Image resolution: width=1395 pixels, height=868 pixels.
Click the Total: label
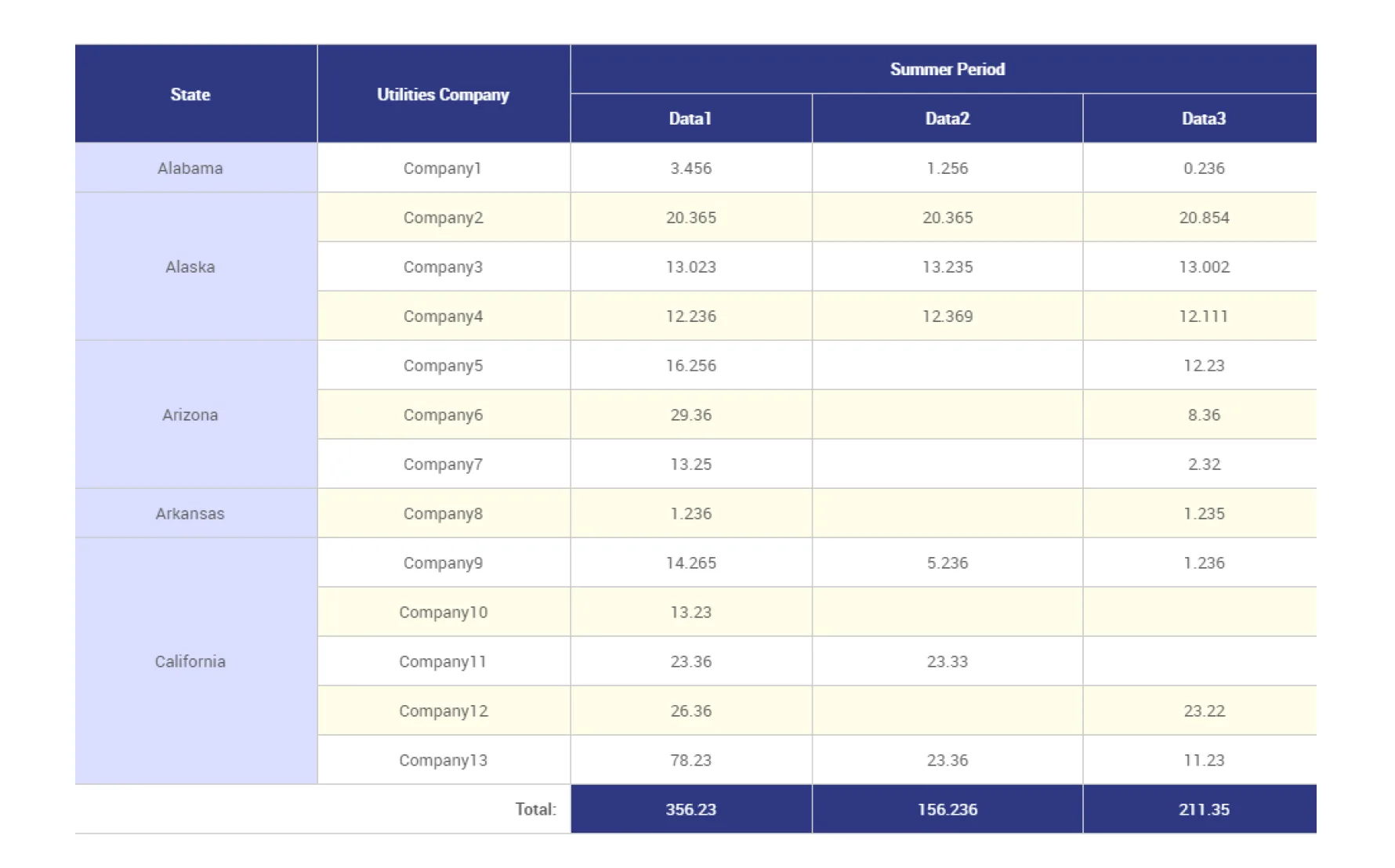coord(535,809)
